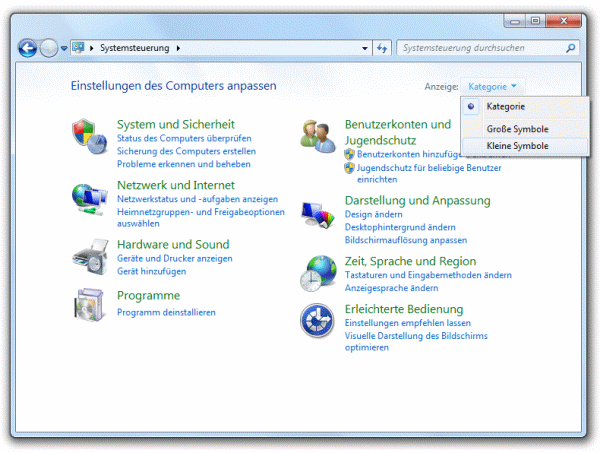Click the Erleichterte Bedienung accessibility icon
This screenshot has height=453, width=600.
[318, 320]
